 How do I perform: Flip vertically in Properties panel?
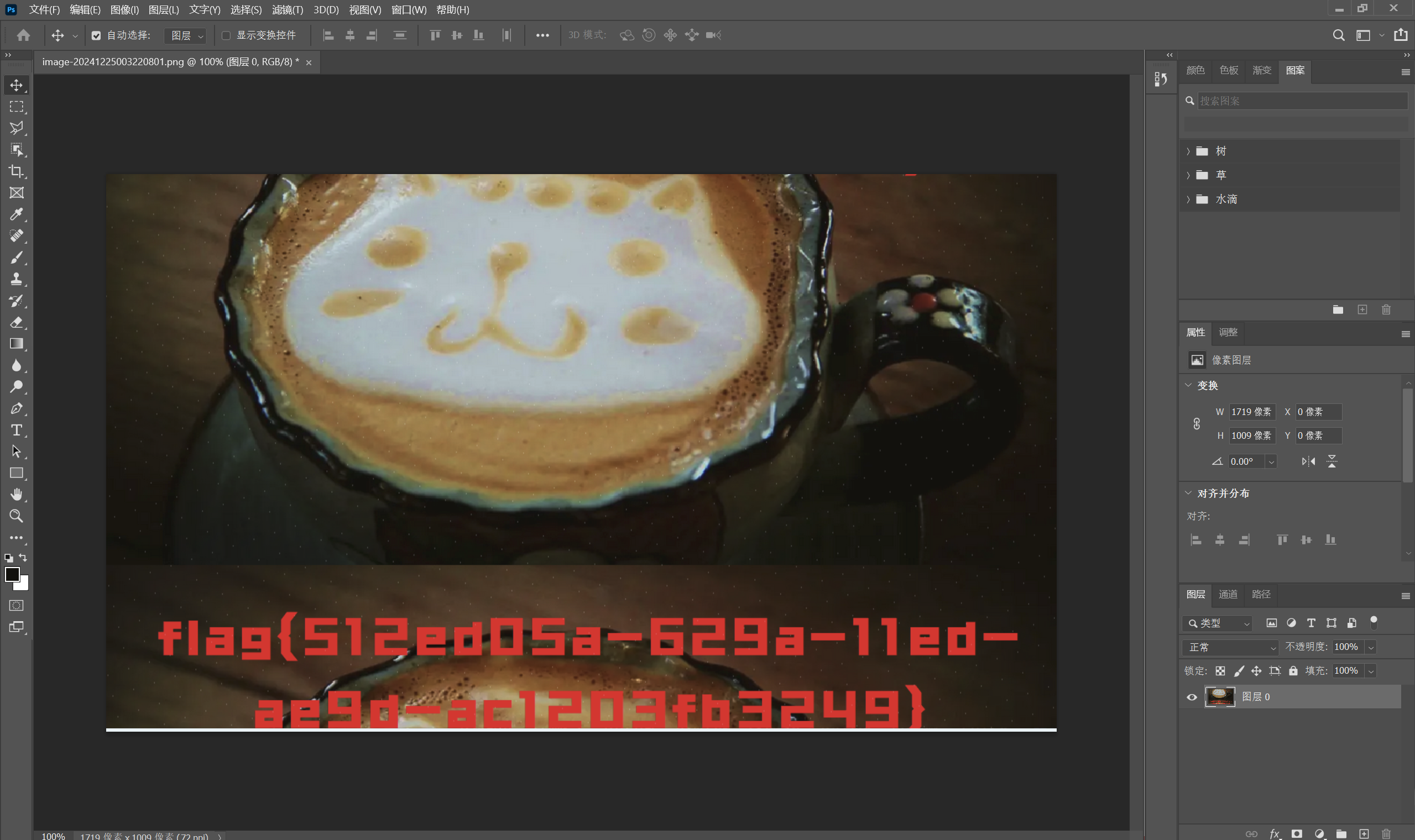[x=1332, y=461]
